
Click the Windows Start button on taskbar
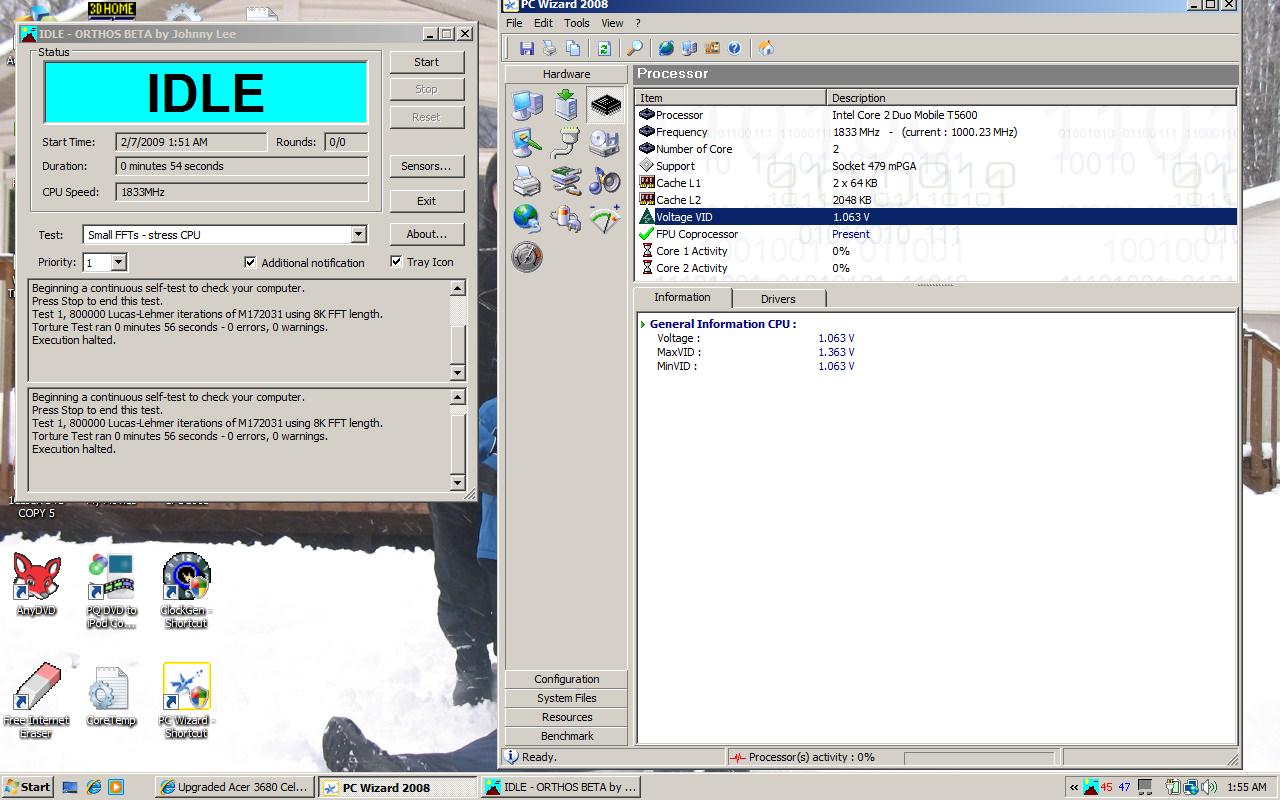pyautogui.click(x=28, y=787)
